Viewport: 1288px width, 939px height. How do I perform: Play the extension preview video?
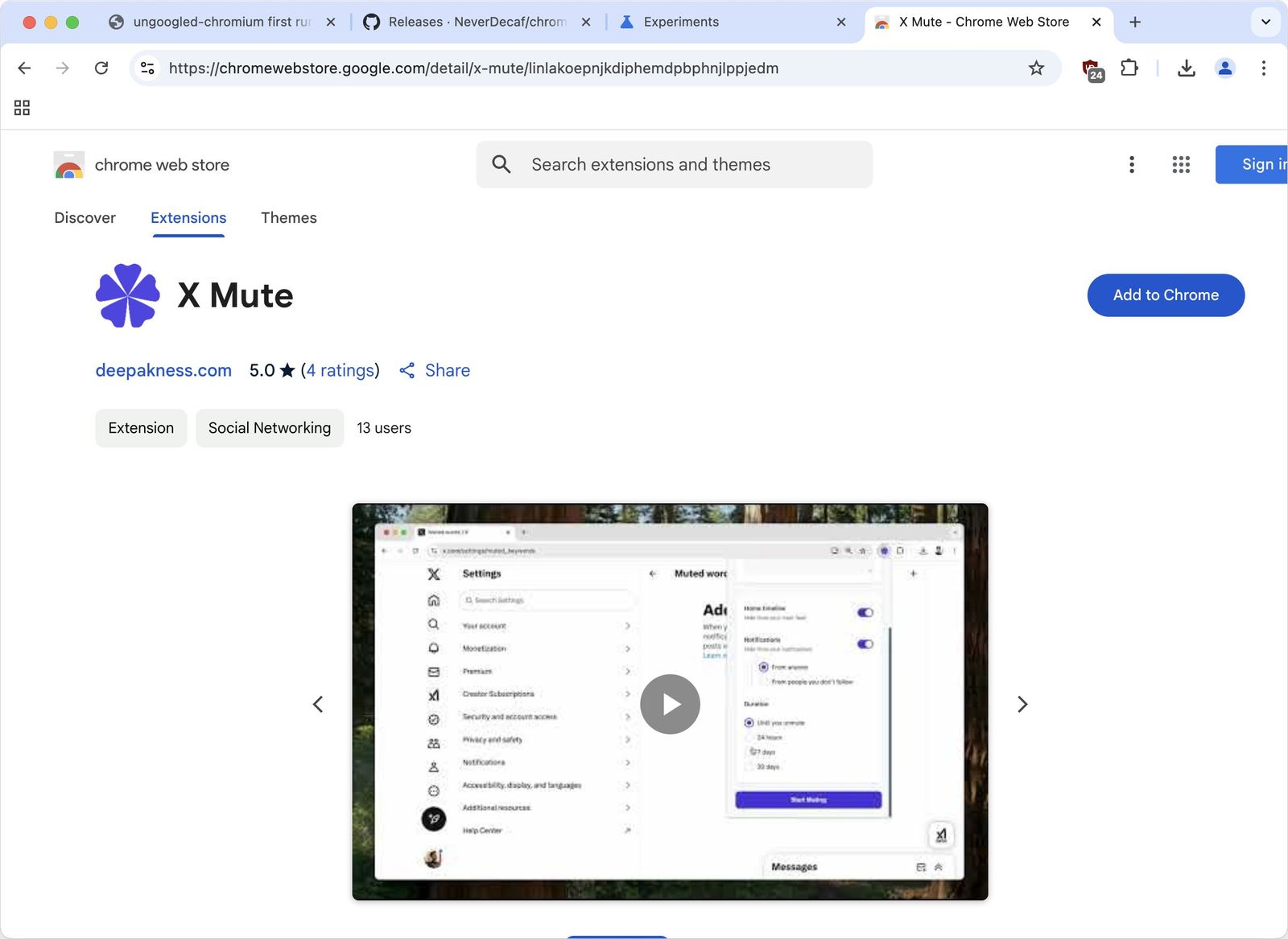[669, 703]
